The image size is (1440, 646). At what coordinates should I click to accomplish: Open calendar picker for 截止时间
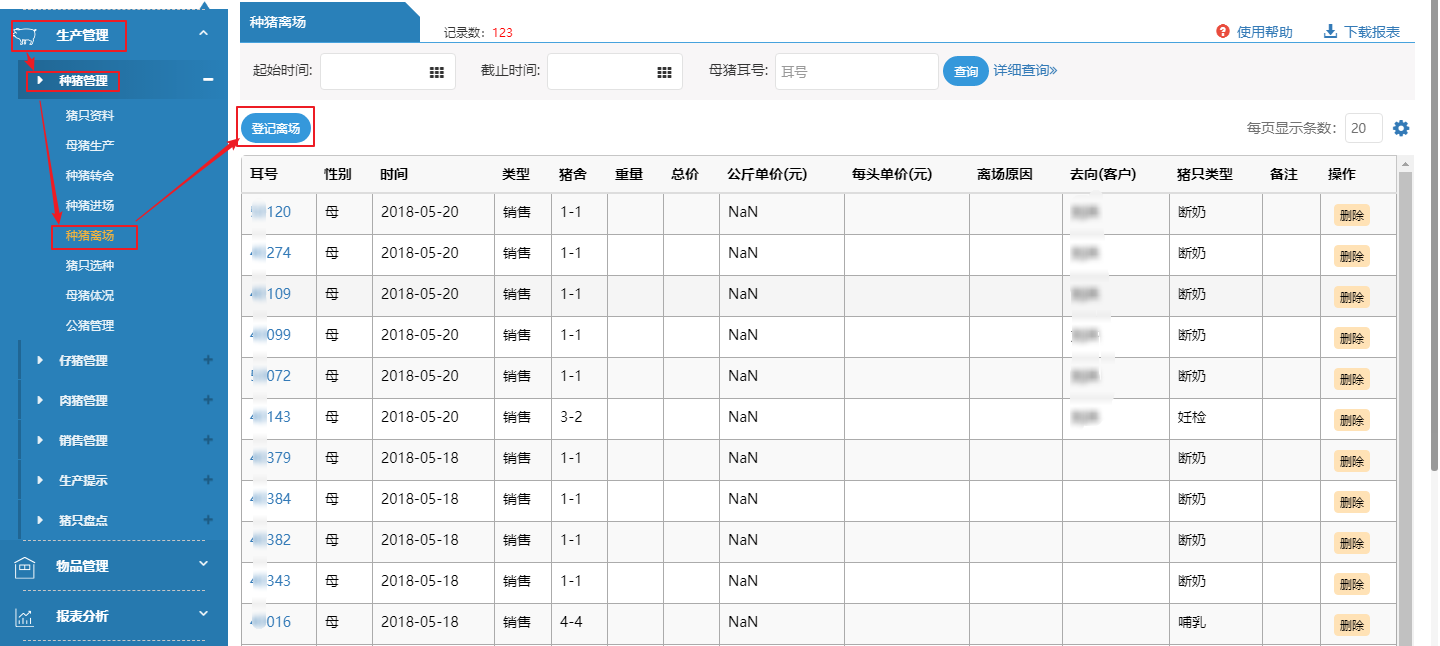[x=664, y=72]
